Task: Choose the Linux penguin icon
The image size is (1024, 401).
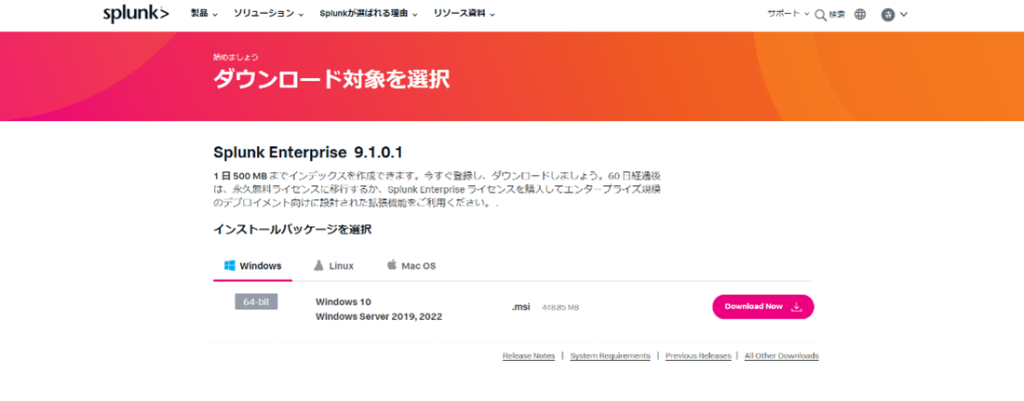Action: 319,265
